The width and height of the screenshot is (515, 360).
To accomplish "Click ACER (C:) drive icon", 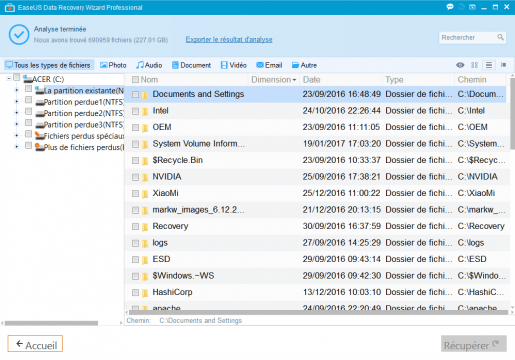I will point(27,79).
